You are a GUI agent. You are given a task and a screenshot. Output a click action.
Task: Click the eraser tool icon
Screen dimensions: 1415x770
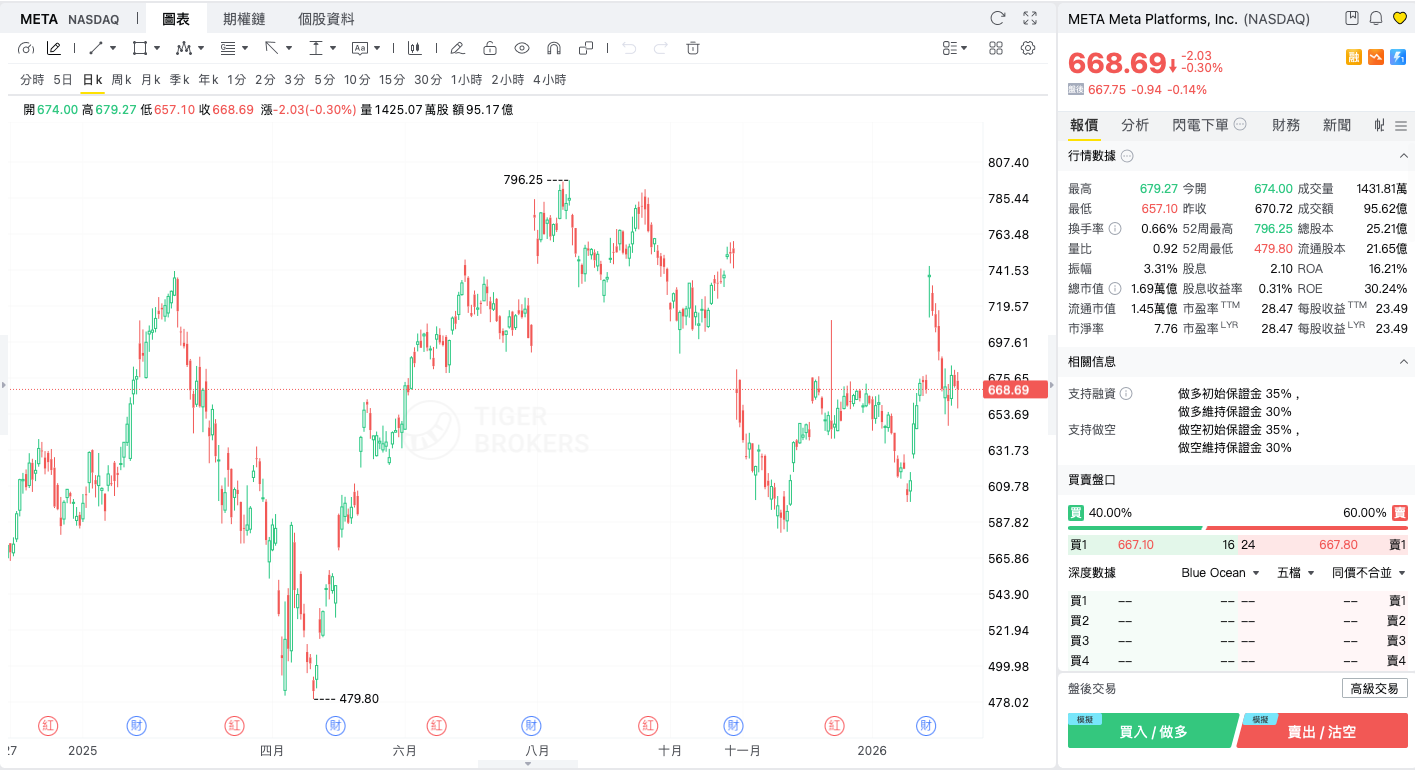coord(457,48)
